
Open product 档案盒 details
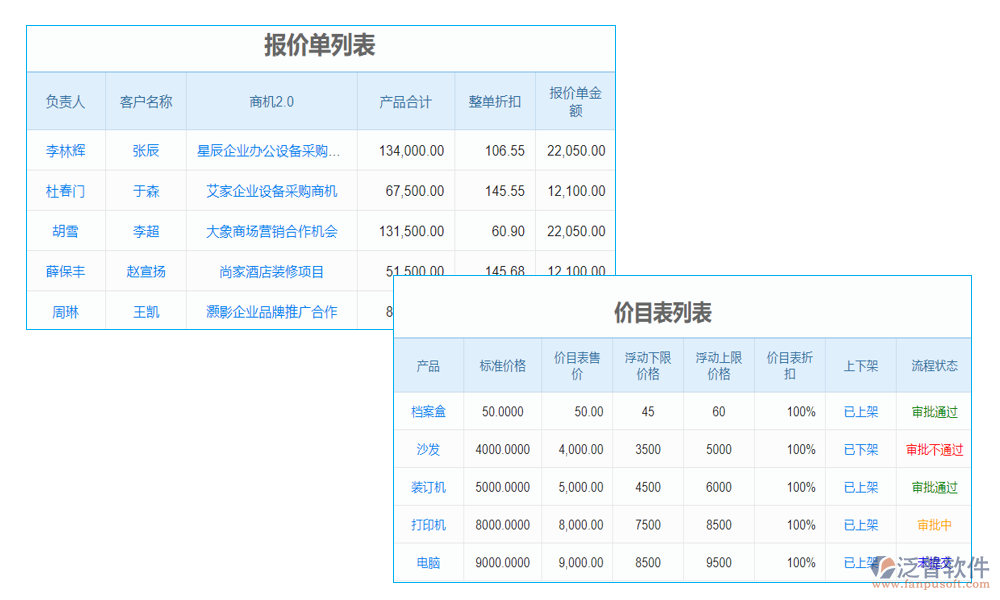pos(428,411)
